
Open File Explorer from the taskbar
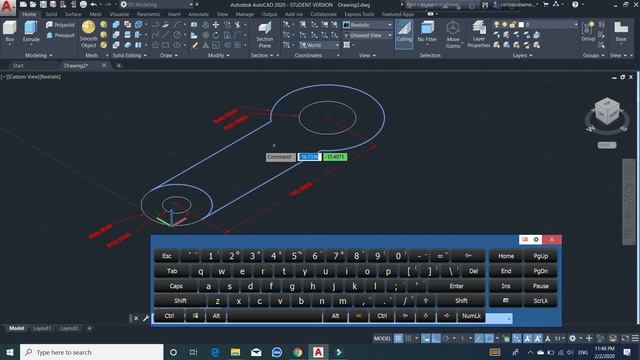click(x=236, y=352)
